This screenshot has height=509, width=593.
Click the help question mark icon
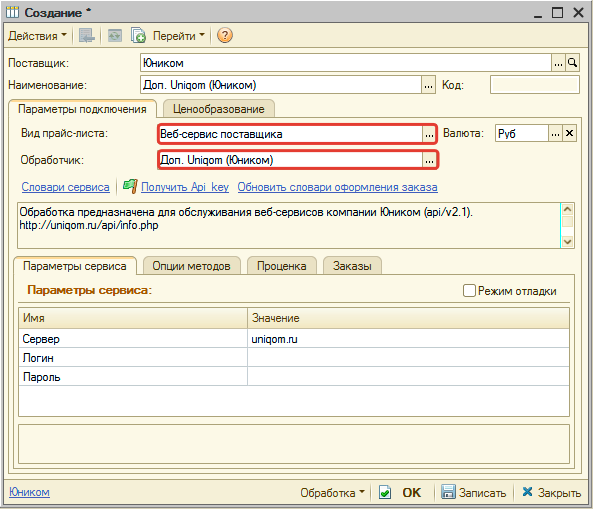[x=225, y=36]
